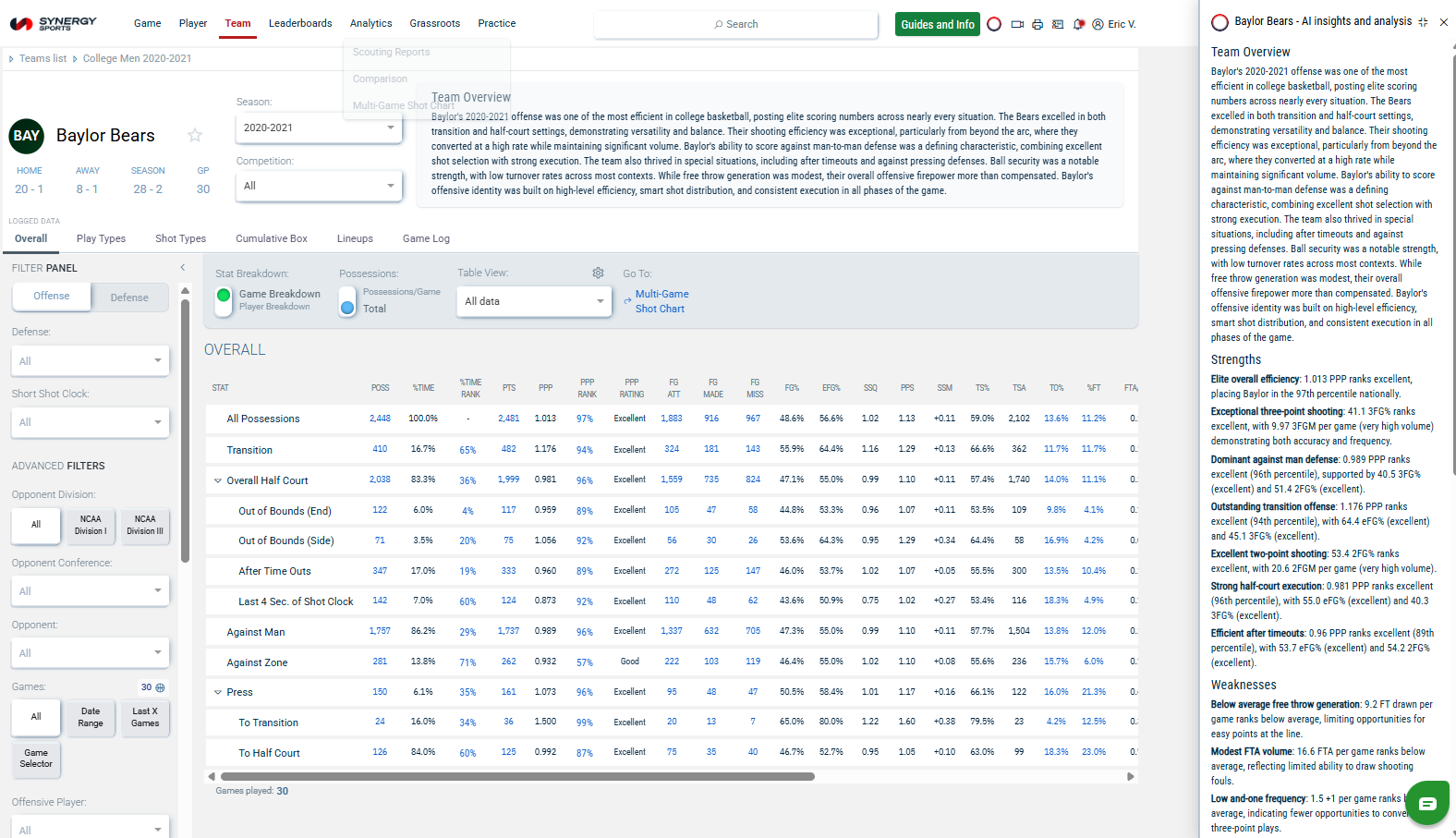Open the Leaderboards menu

pos(300,24)
